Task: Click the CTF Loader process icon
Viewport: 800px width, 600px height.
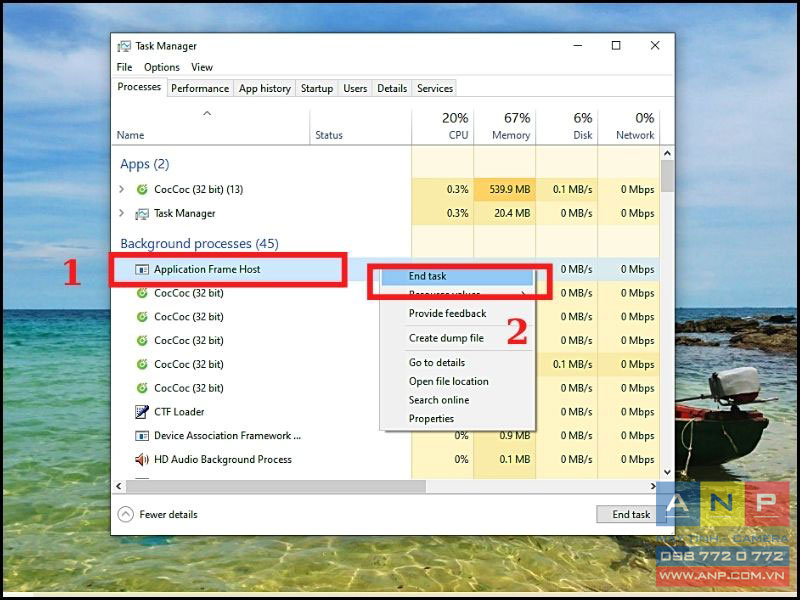Action: click(x=141, y=412)
